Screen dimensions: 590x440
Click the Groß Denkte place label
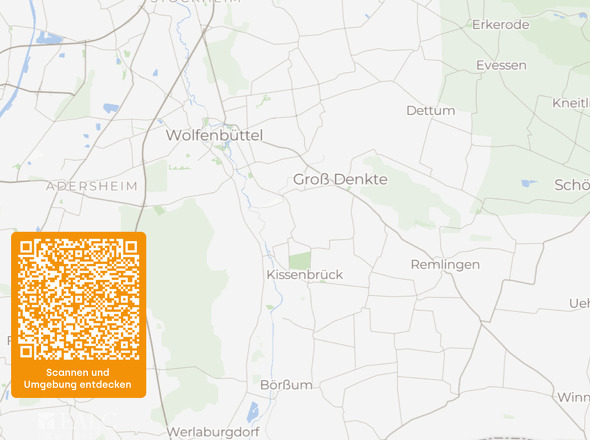click(x=340, y=179)
